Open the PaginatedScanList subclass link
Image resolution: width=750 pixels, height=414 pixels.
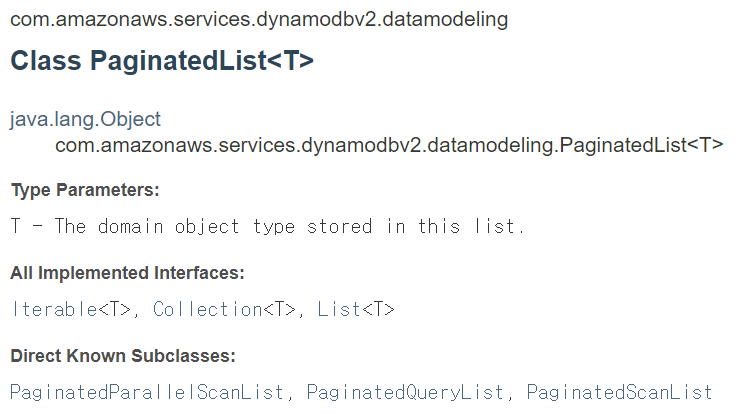(x=619, y=392)
